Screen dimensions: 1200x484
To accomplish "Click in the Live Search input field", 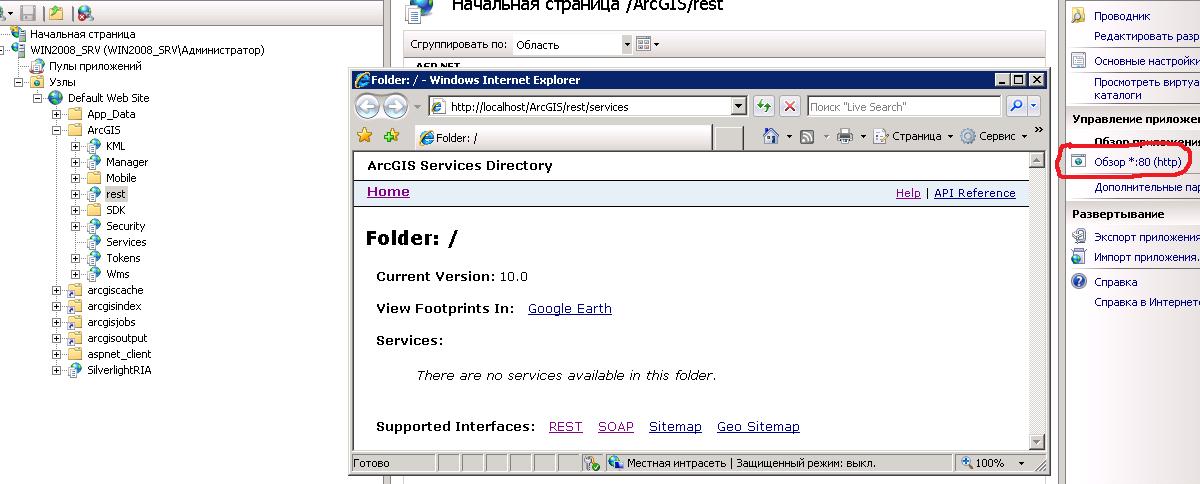I will (904, 106).
